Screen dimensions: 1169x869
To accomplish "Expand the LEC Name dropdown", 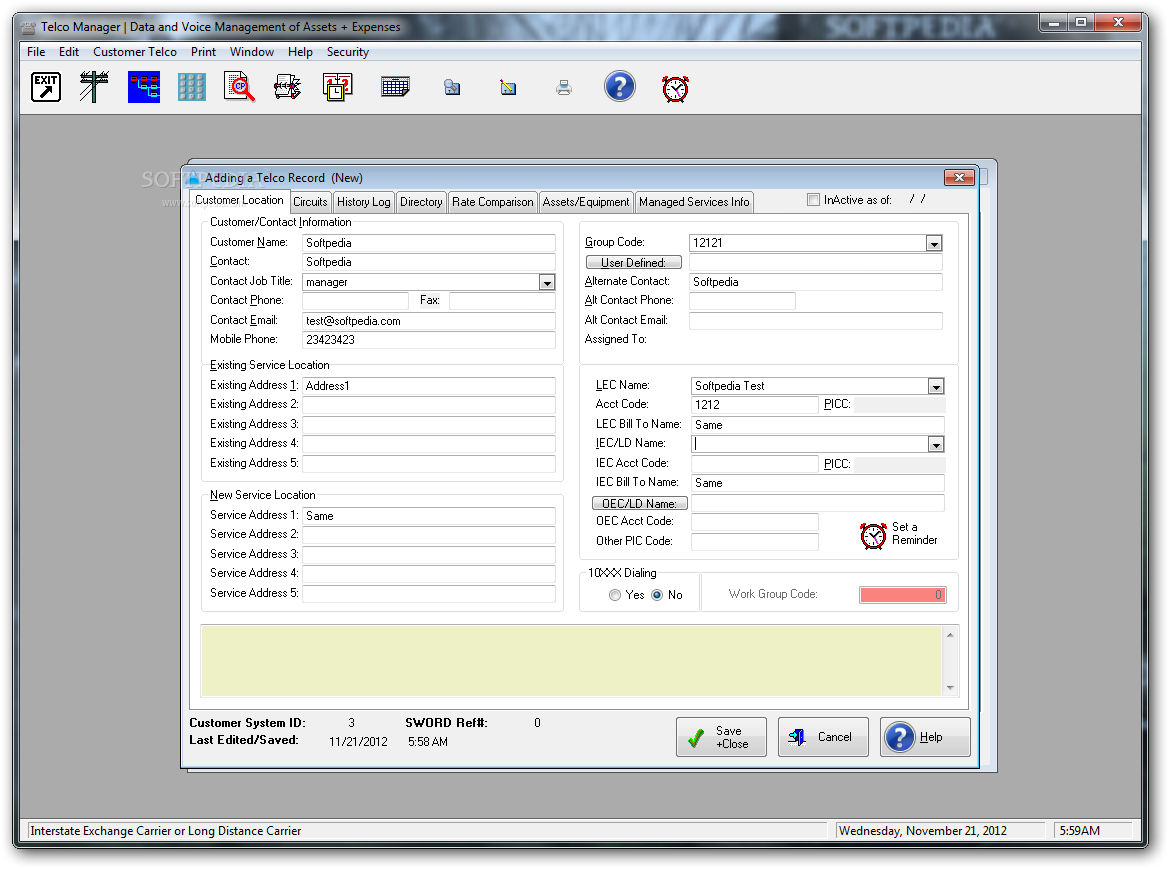I will [x=936, y=386].
